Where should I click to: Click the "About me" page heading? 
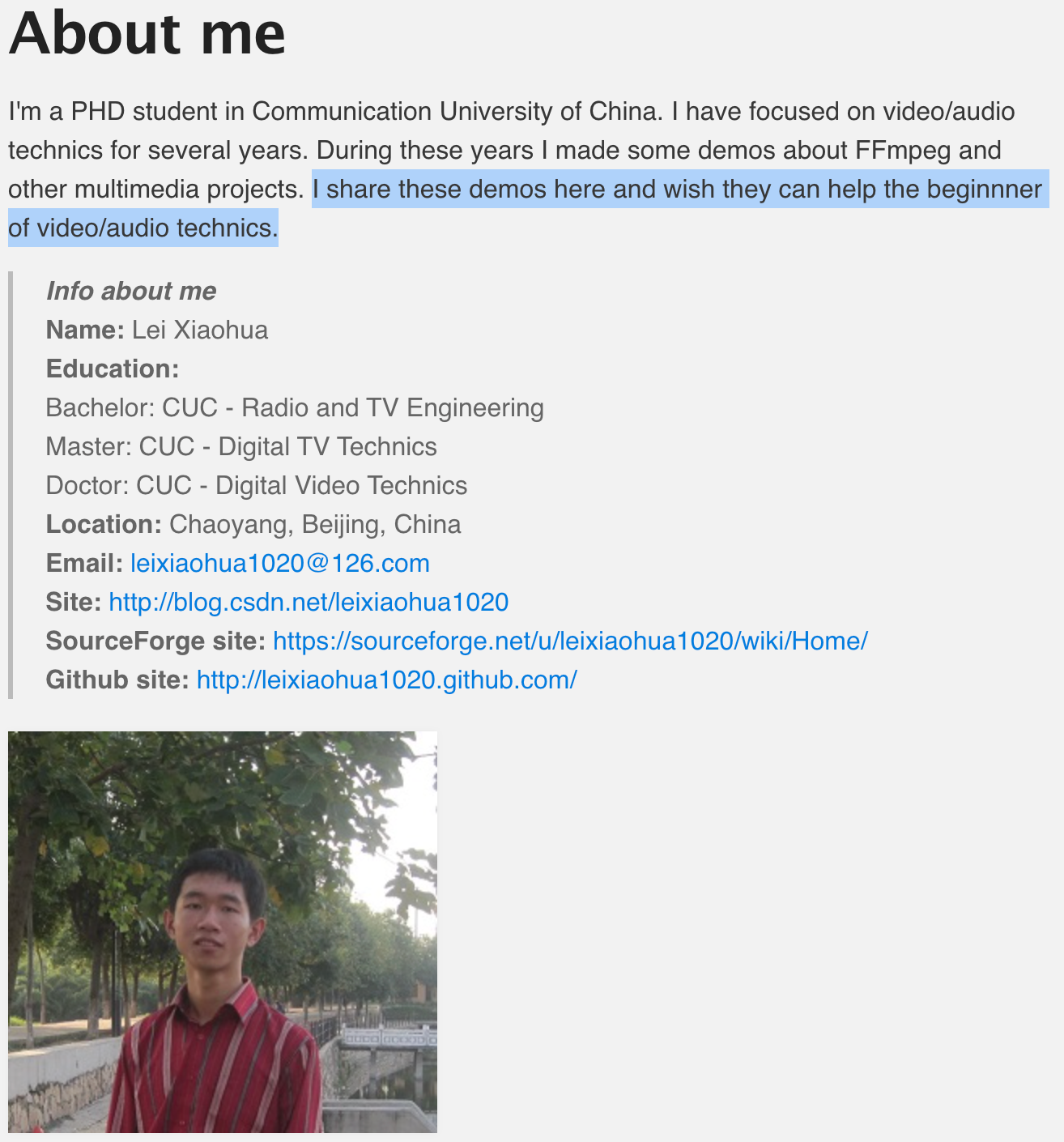[147, 32]
